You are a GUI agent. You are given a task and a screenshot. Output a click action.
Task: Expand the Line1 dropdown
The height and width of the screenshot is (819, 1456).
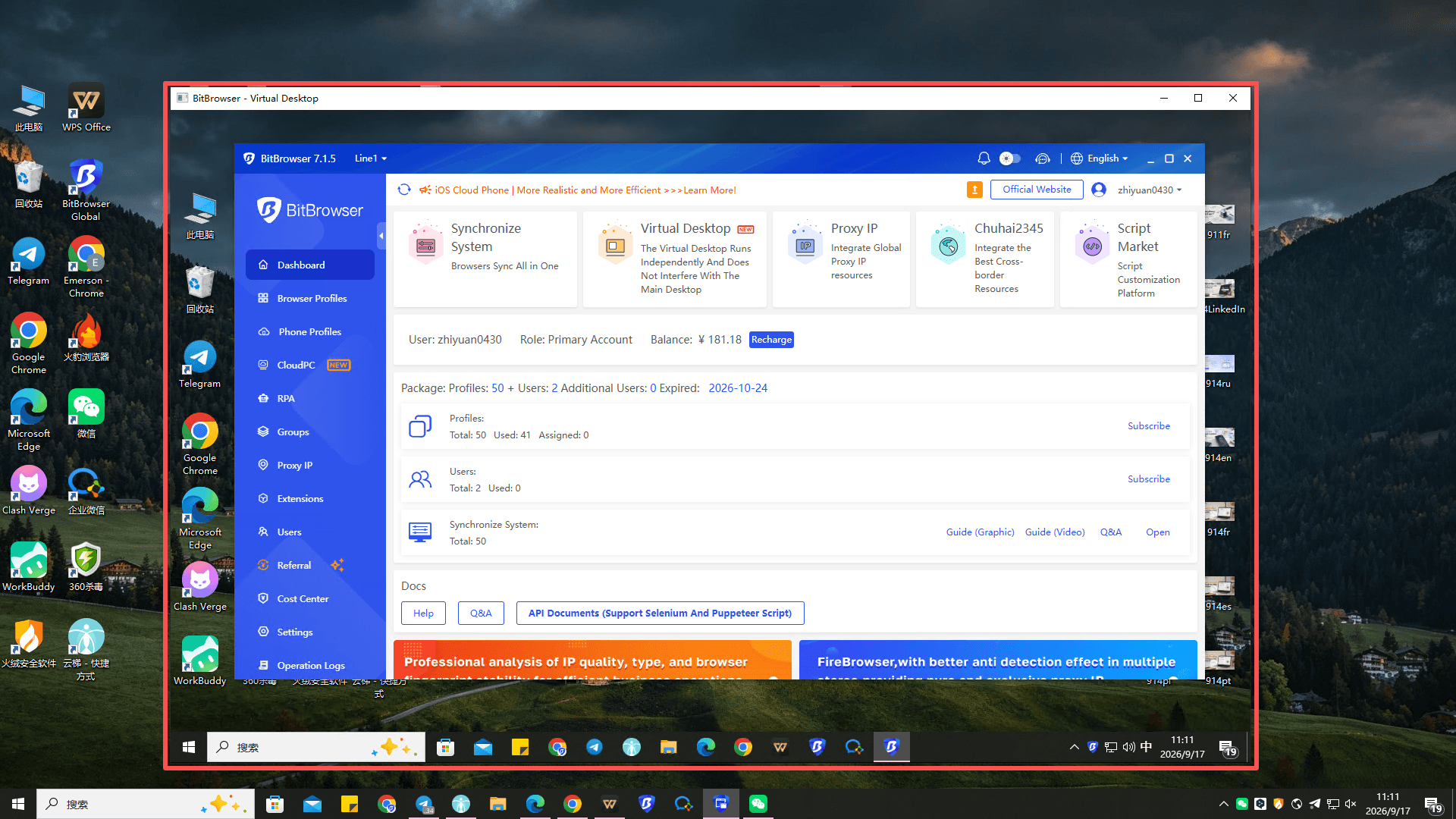pyautogui.click(x=370, y=158)
